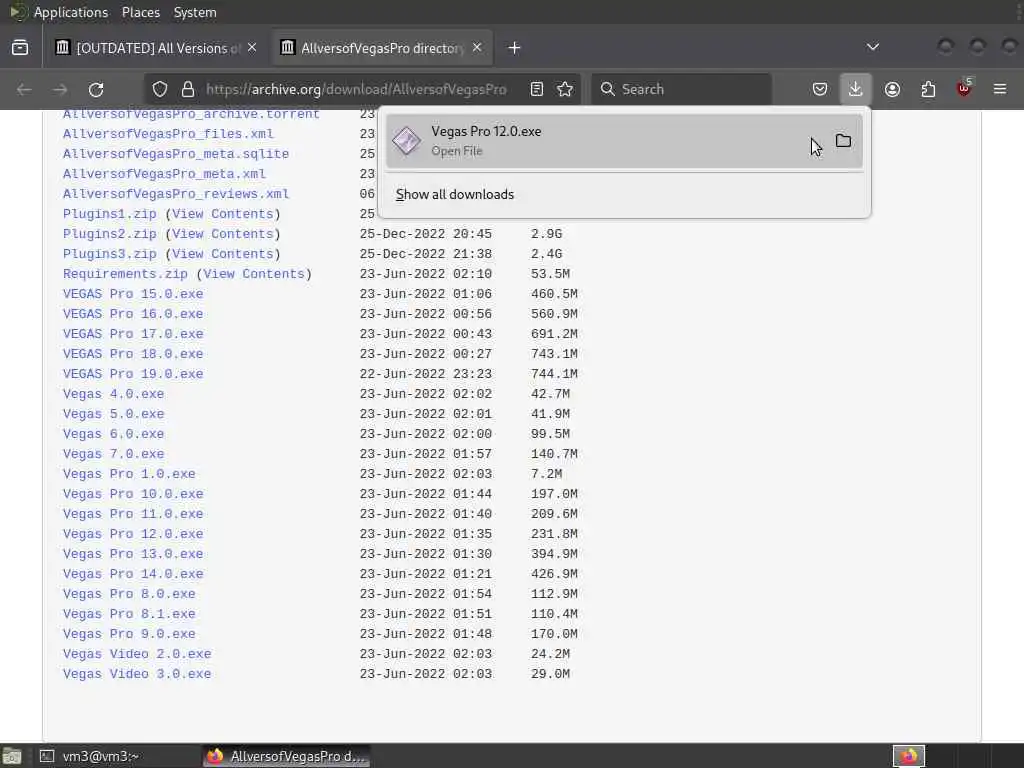The image size is (1024, 768).
Task: Download Vegas 5.0.exe
Action: [x=114, y=414]
